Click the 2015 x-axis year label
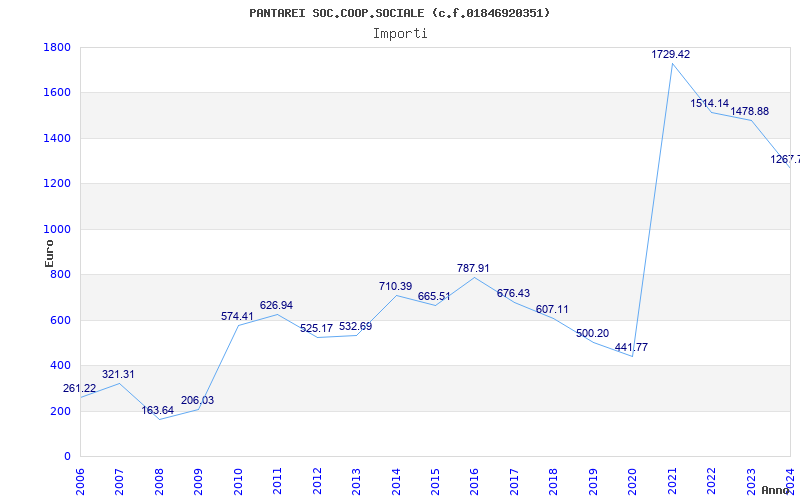The height and width of the screenshot is (500, 800). coord(435,480)
